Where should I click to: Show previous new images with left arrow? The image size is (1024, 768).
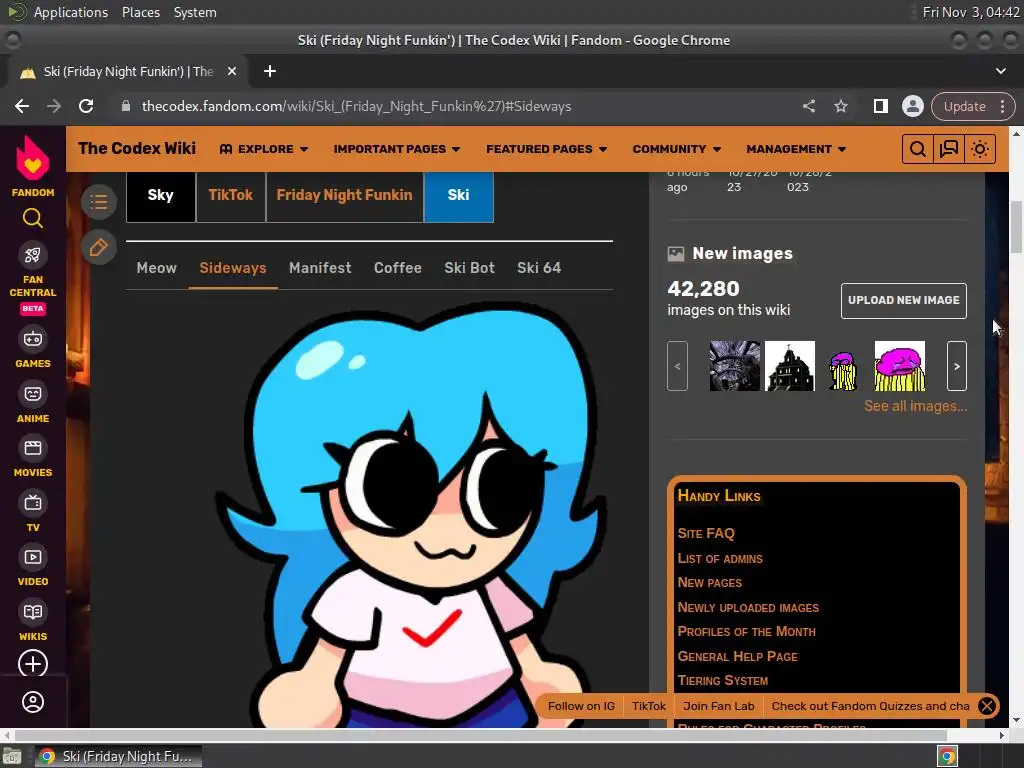tap(677, 366)
